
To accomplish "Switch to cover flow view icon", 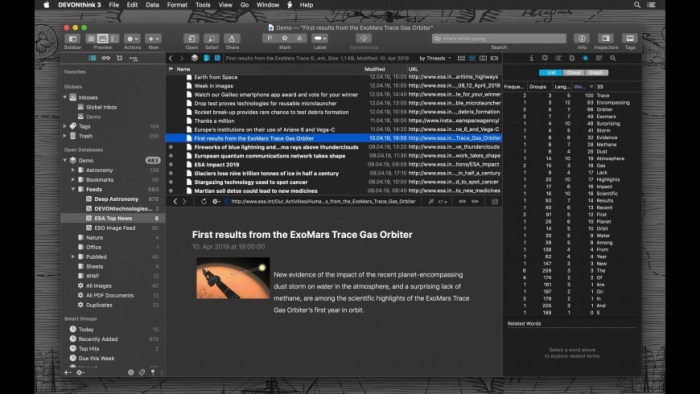I will (494, 58).
